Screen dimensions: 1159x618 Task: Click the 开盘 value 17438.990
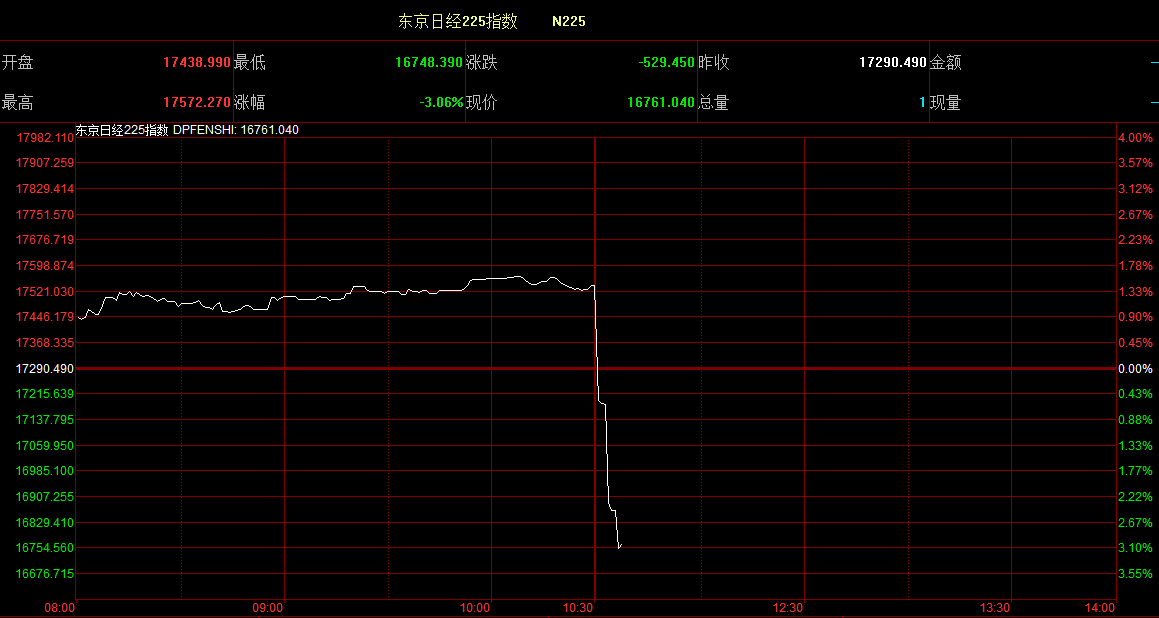[196, 62]
